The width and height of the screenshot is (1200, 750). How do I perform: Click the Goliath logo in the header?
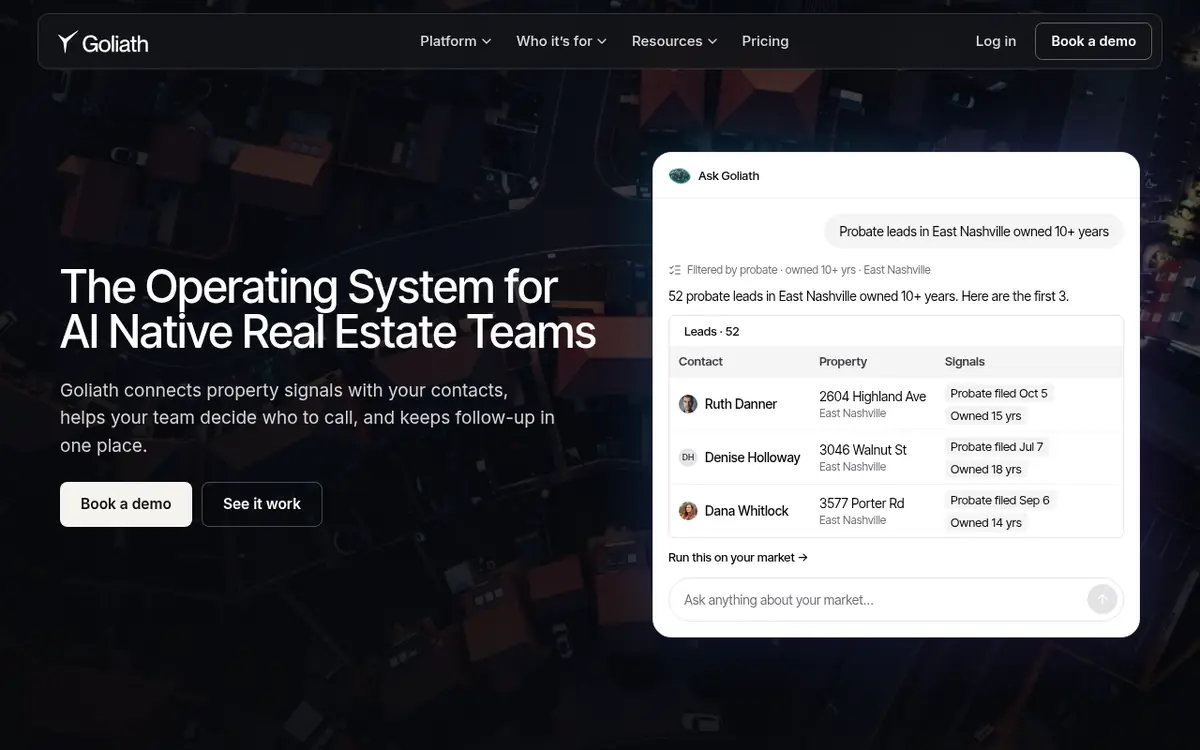click(103, 42)
